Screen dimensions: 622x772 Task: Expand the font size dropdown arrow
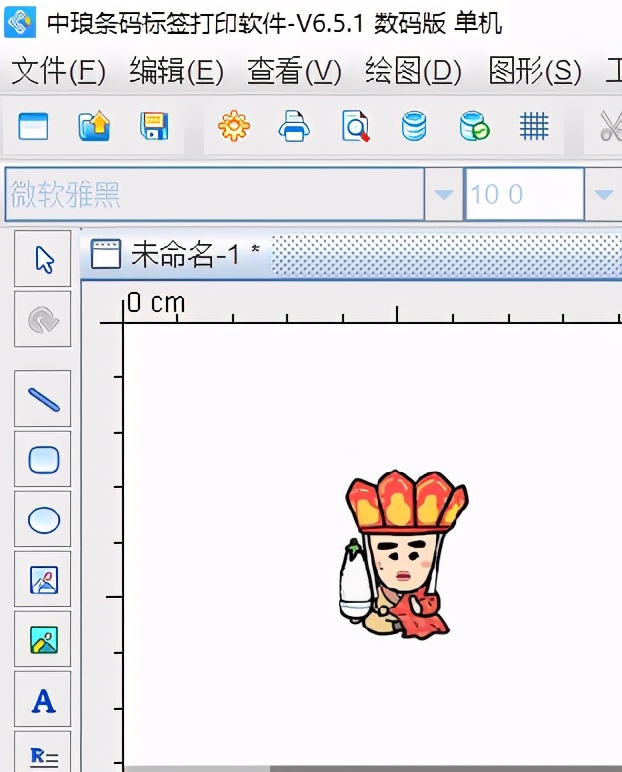[603, 194]
